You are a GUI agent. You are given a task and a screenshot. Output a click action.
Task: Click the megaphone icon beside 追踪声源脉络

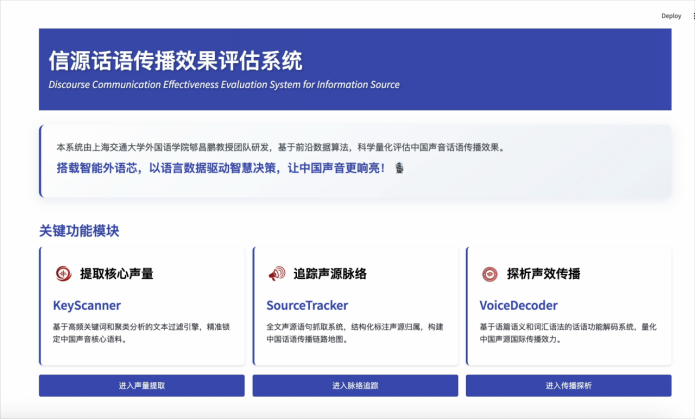276,274
